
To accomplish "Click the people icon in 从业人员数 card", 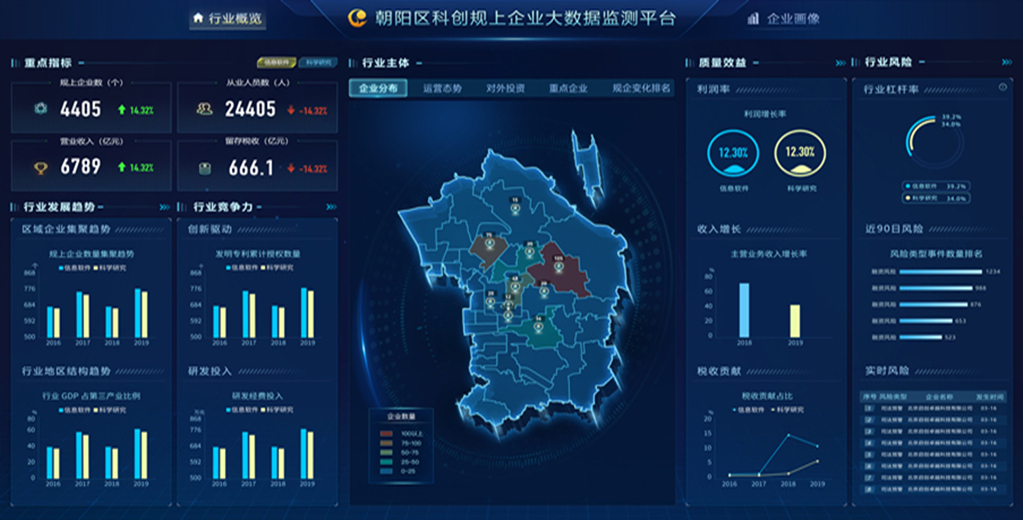I will (204, 109).
